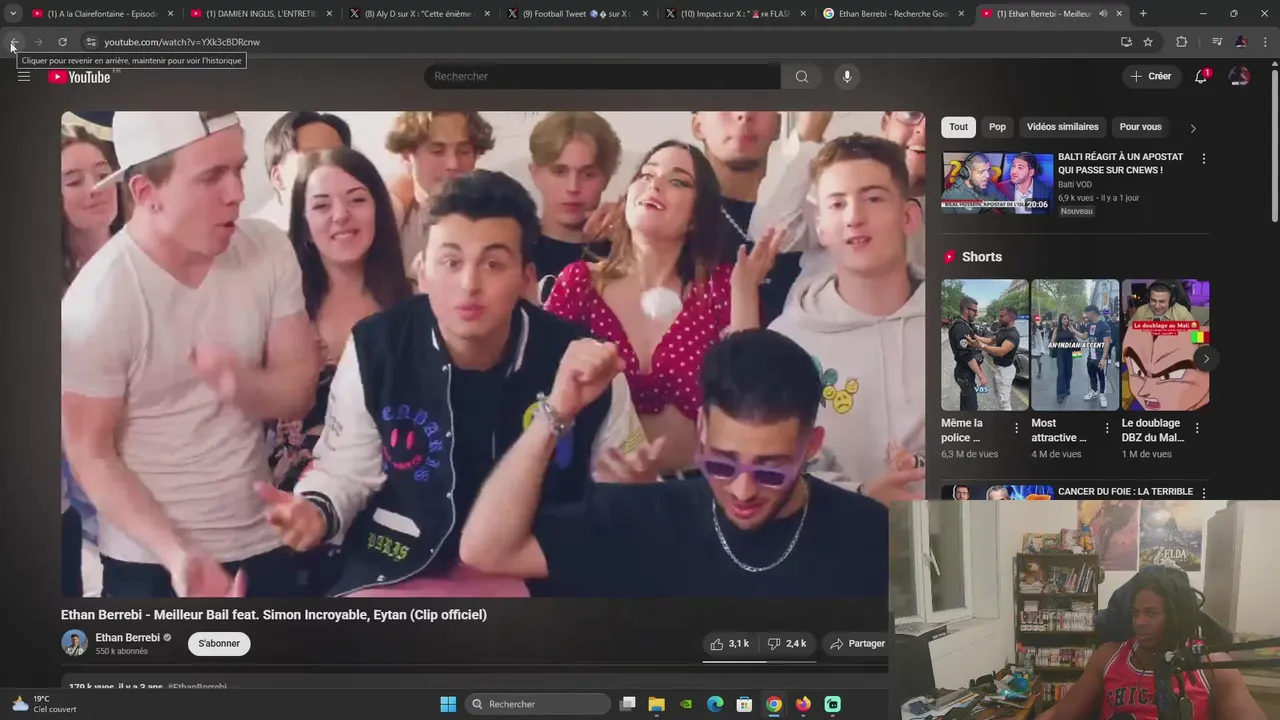Open the YouTube notifications bell
The height and width of the screenshot is (720, 1280).
click(1201, 76)
